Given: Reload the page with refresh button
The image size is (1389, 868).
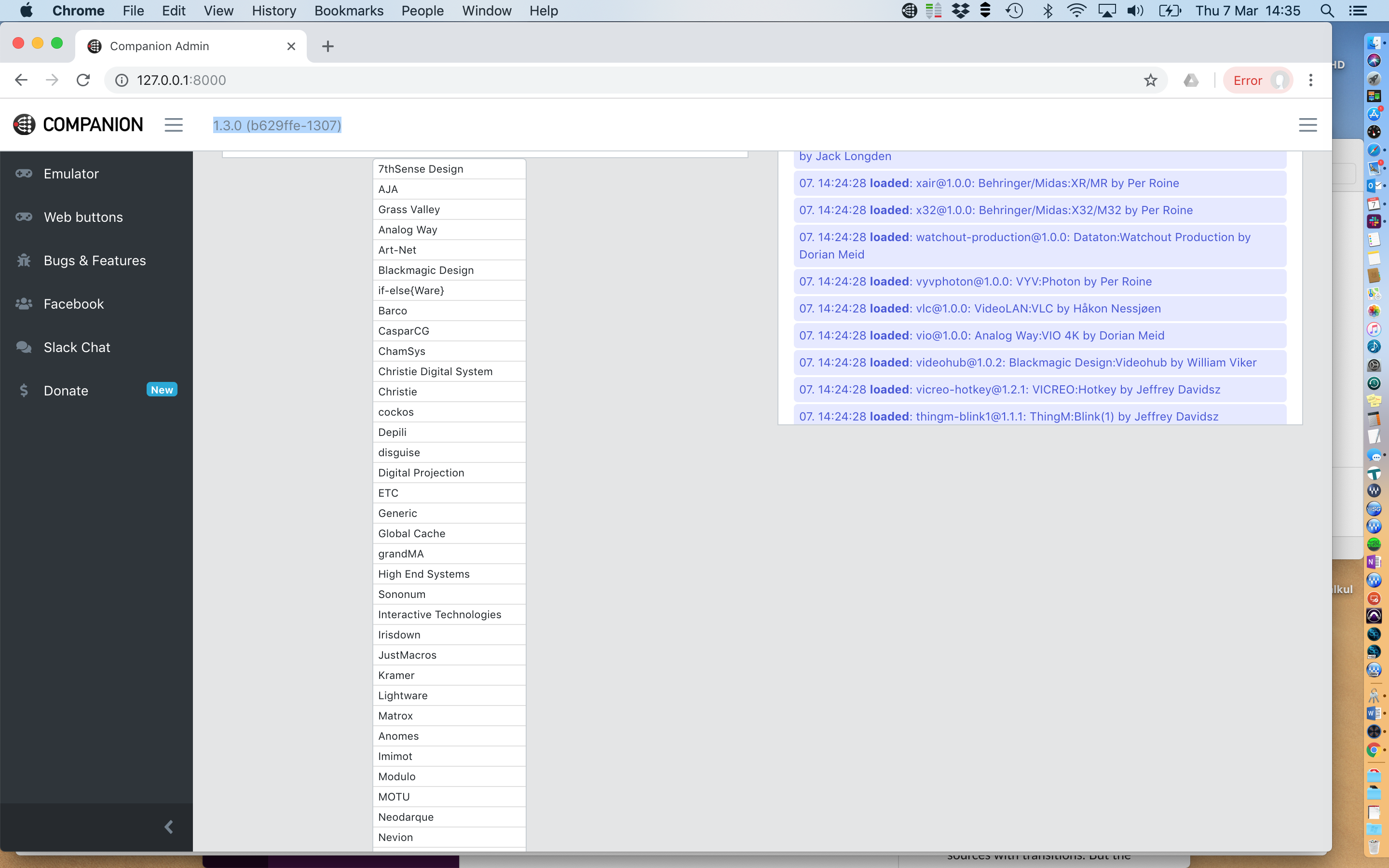Looking at the screenshot, I should click(83, 81).
